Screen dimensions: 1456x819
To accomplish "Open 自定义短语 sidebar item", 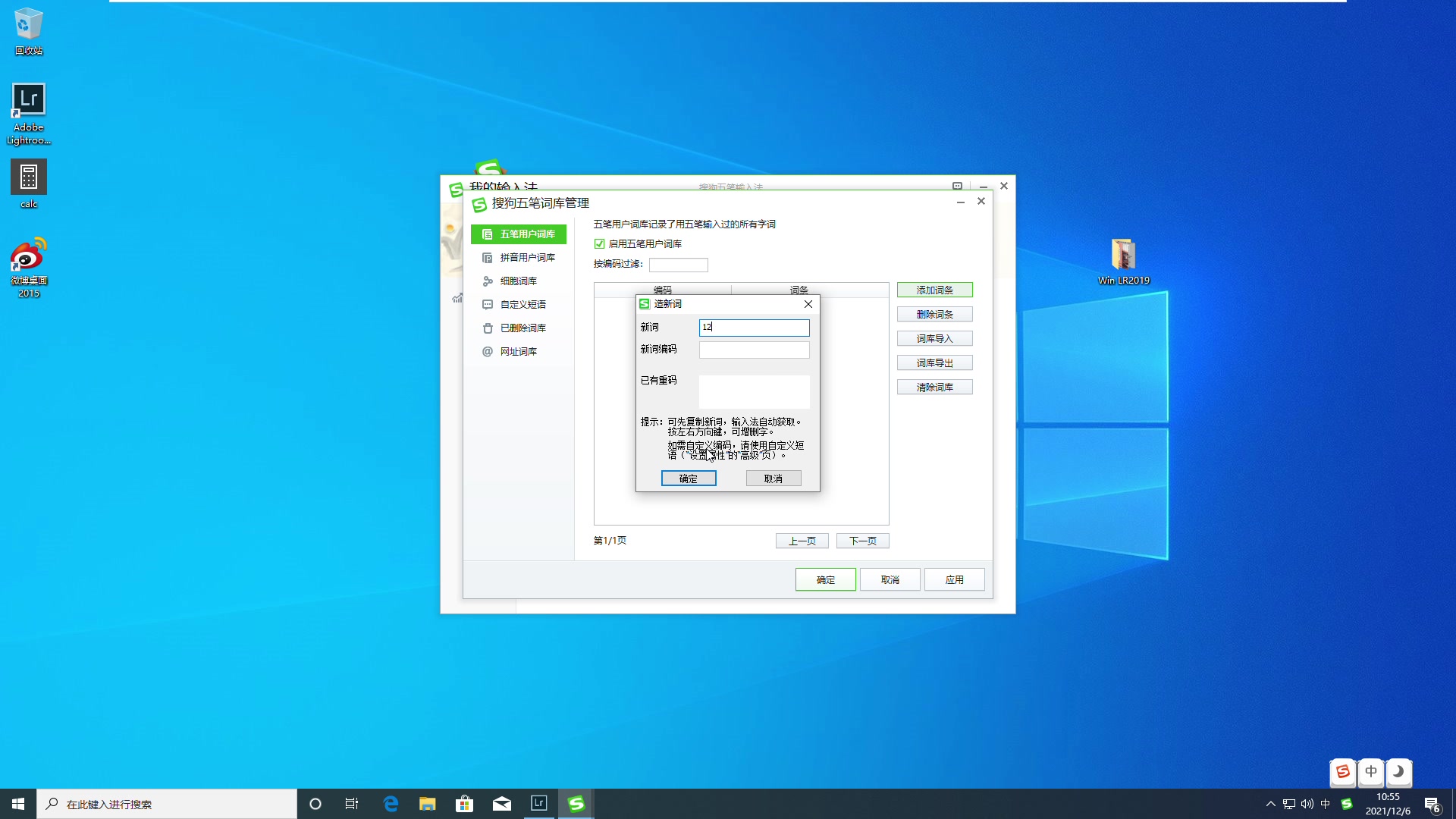I will pos(519,305).
